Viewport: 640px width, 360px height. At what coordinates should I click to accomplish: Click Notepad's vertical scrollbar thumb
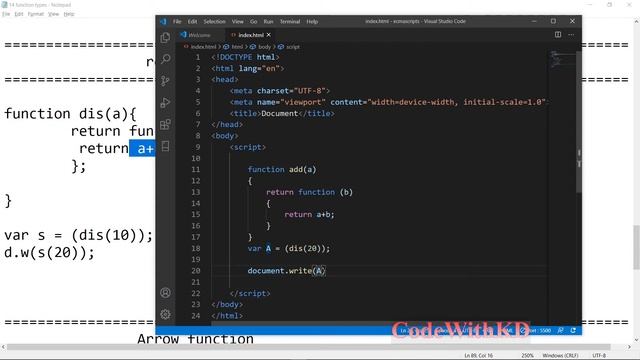tap(636, 247)
